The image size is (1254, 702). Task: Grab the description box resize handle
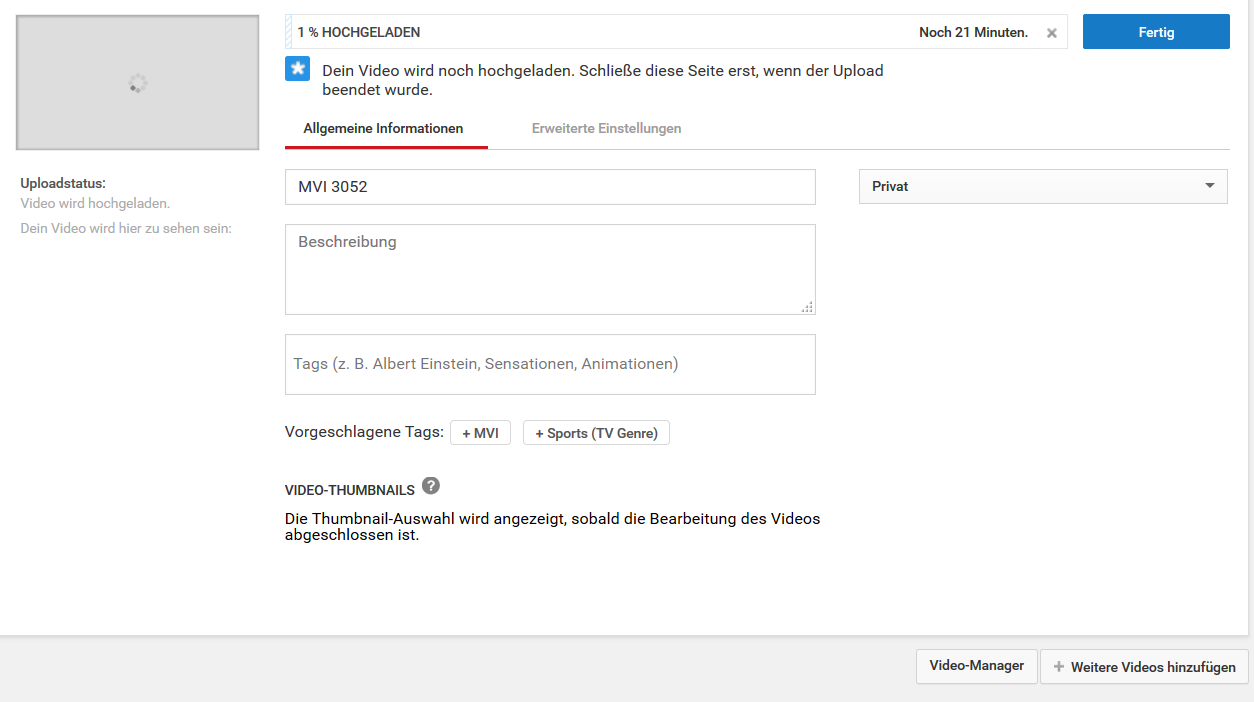(x=807, y=307)
